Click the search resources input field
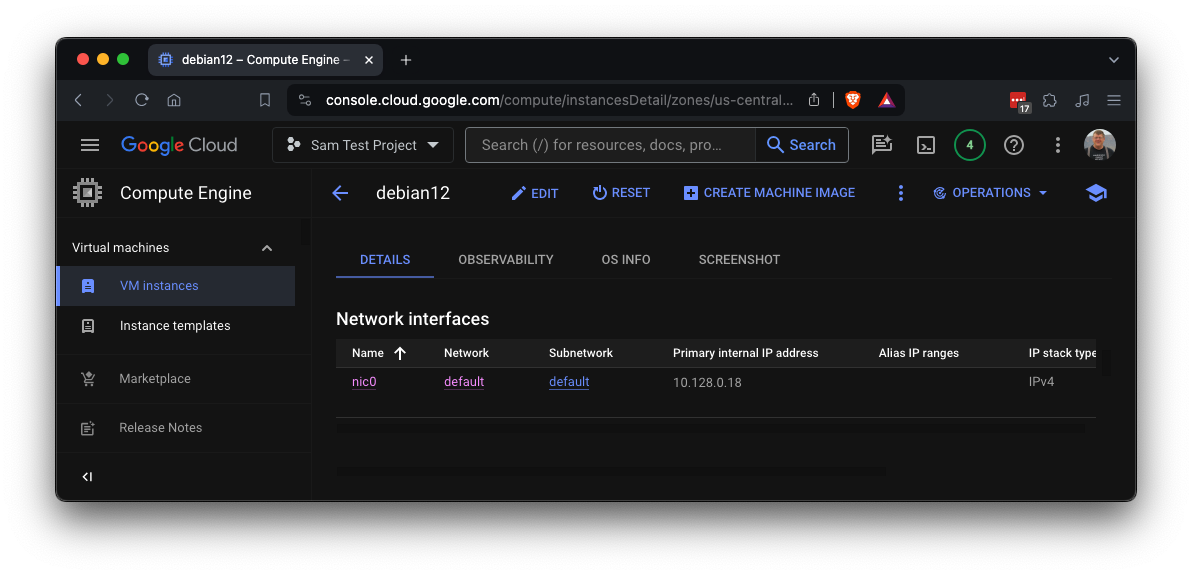The image size is (1192, 575). [x=609, y=145]
